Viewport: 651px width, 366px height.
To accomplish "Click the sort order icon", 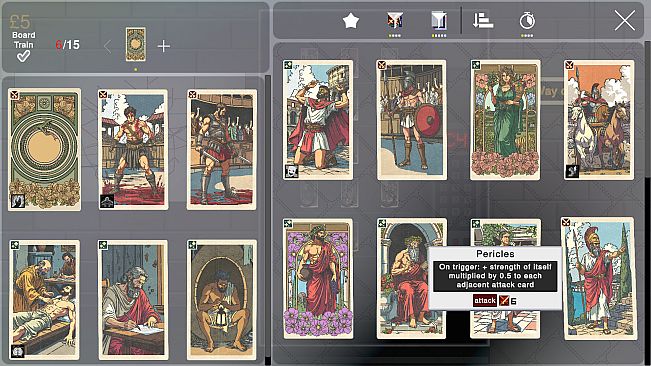I will pyautogui.click(x=483, y=20).
